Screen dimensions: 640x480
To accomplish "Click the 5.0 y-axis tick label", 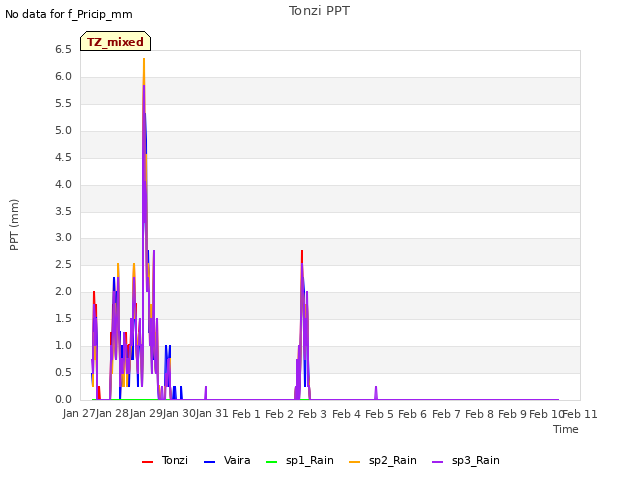I will click(x=64, y=131).
